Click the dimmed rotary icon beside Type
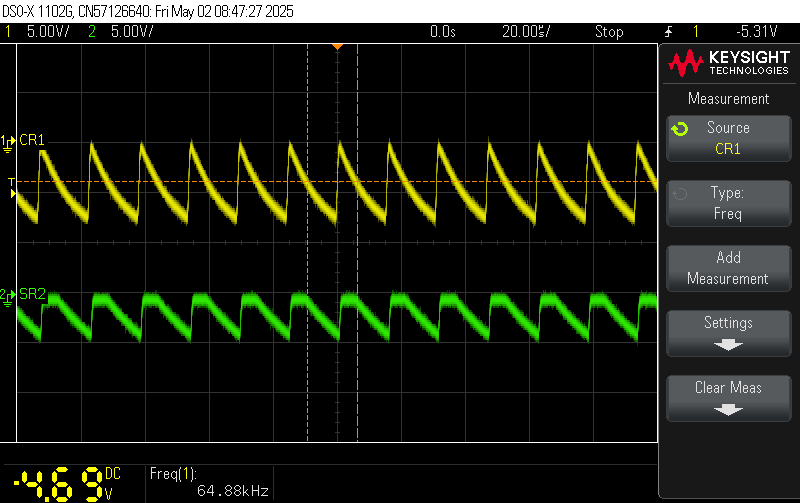 click(680, 195)
